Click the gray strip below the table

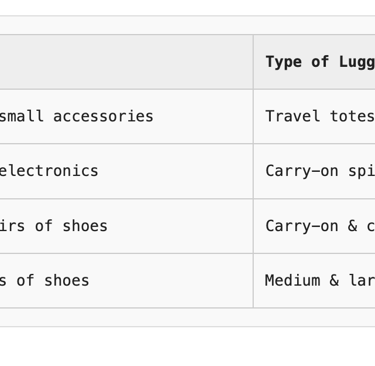(x=187, y=317)
